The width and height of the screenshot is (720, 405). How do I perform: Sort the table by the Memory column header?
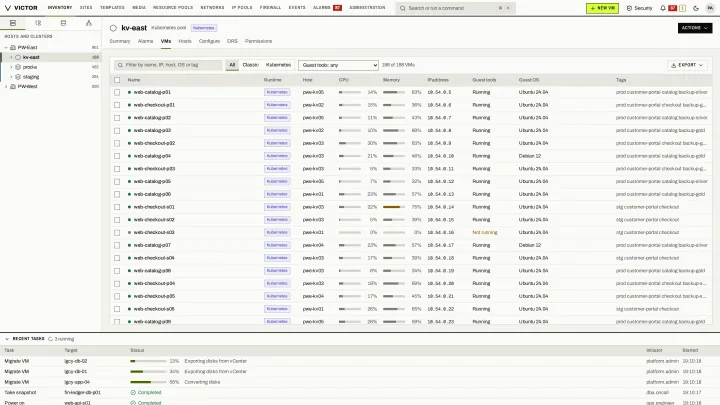point(391,80)
